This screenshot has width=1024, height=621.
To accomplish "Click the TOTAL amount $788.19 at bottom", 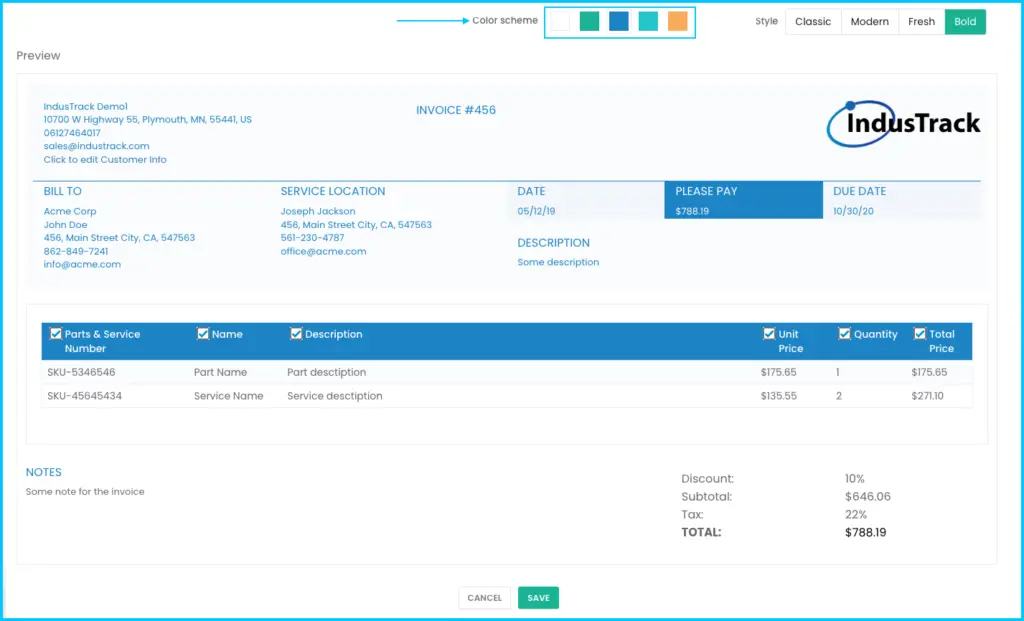I will click(865, 532).
